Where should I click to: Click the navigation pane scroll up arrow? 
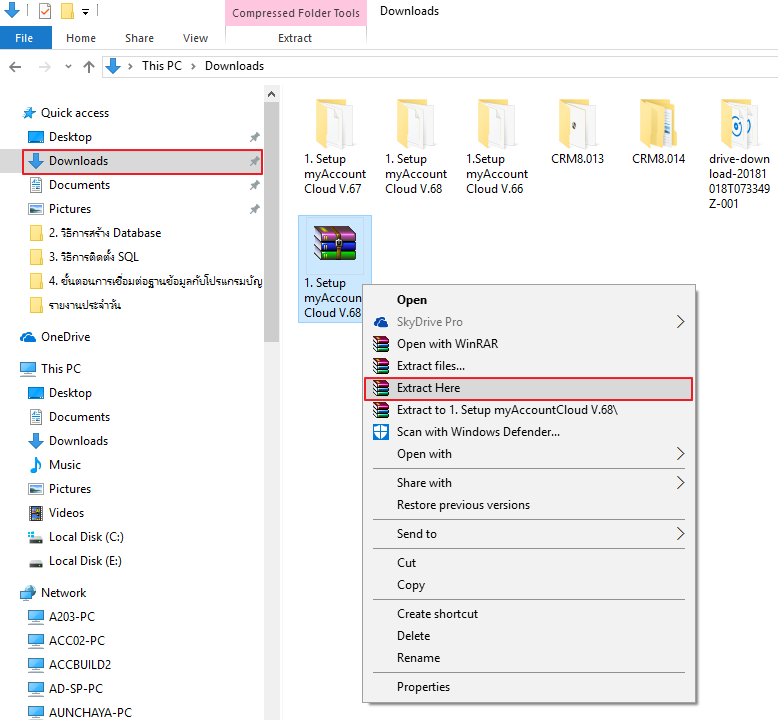(x=271, y=94)
